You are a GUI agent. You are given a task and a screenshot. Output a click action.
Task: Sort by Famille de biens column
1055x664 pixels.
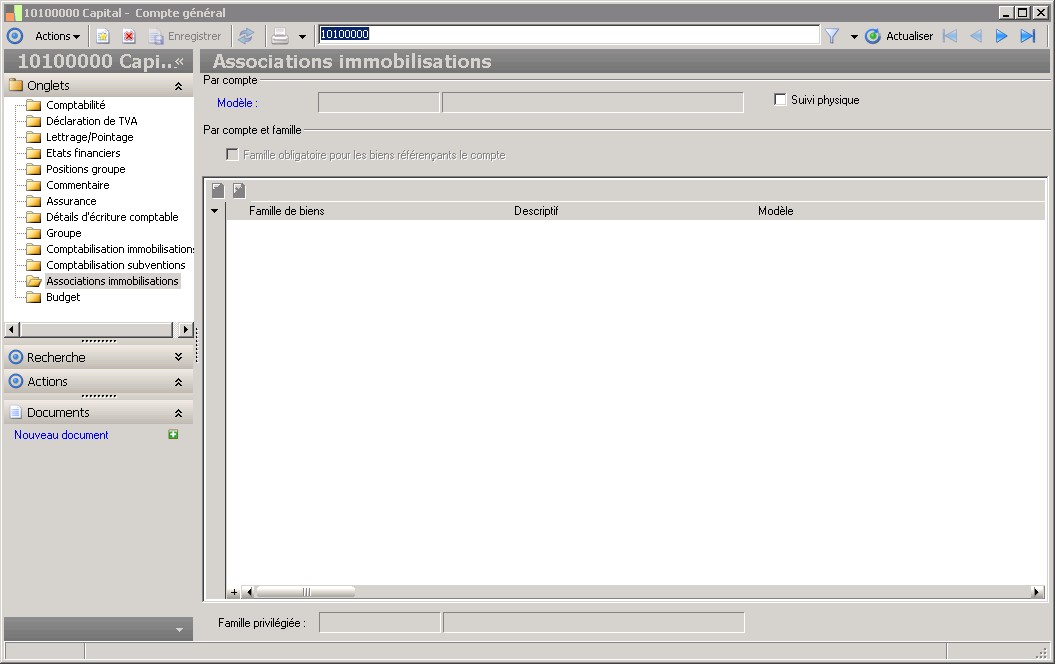pos(287,211)
